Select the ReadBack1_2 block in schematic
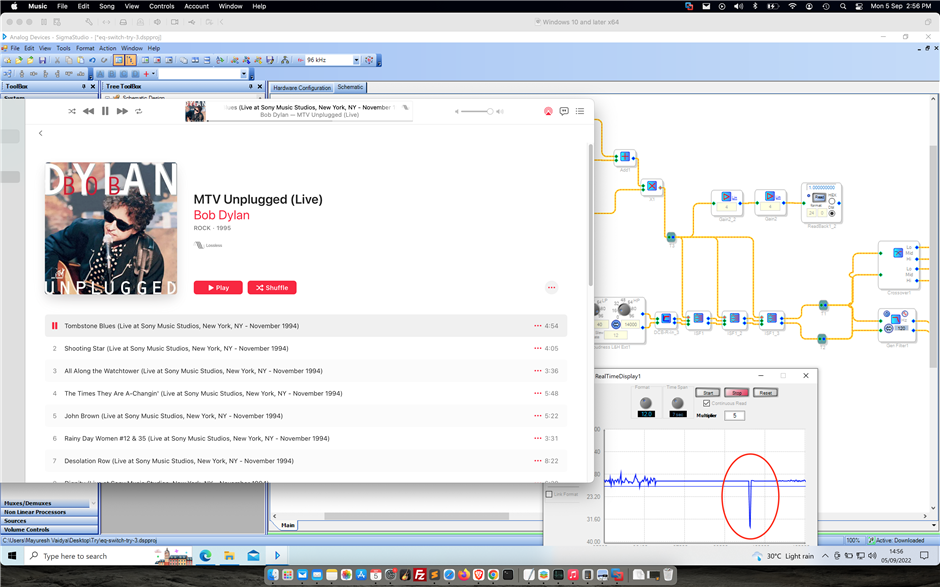The height and width of the screenshot is (587, 940). 821,203
